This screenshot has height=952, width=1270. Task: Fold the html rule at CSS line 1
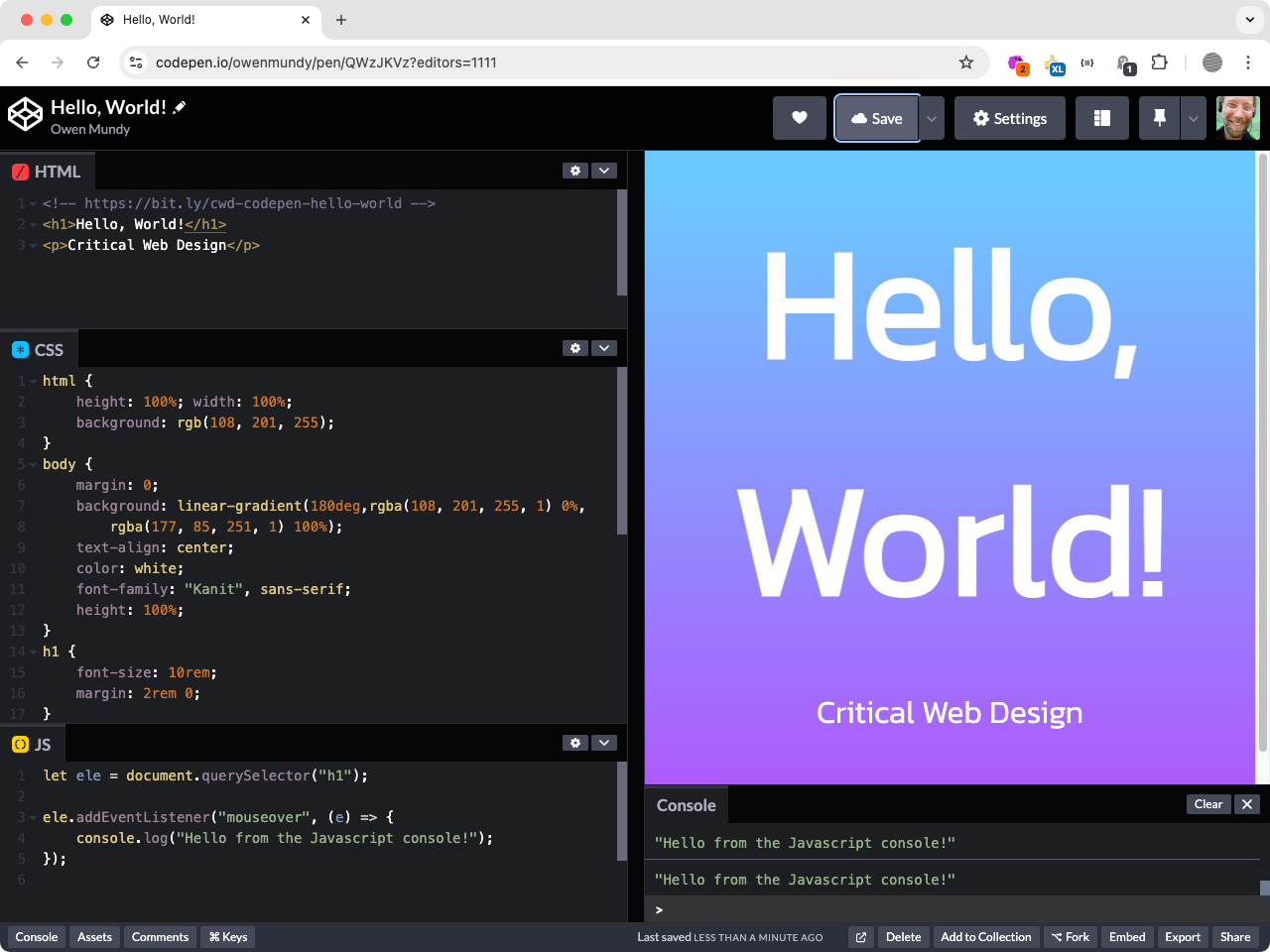[33, 381]
